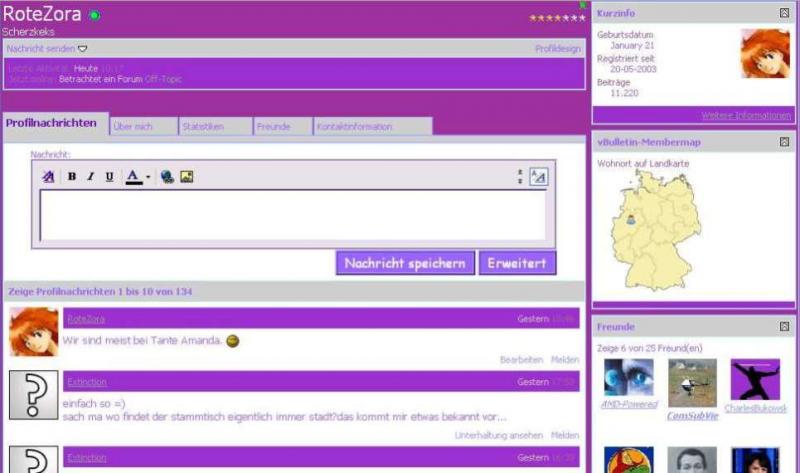Click into the Nachricht text area
The width and height of the screenshot is (800, 473).
point(292,213)
